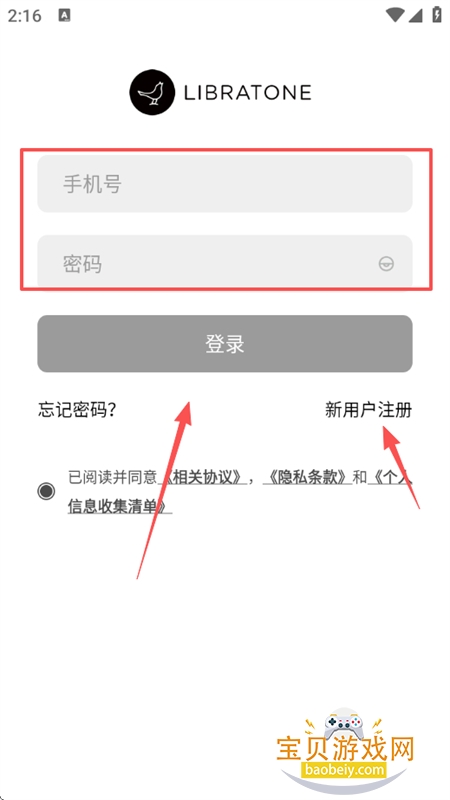Open the 《相关协议》 agreement link
This screenshot has height=800, width=450.
tap(203, 478)
